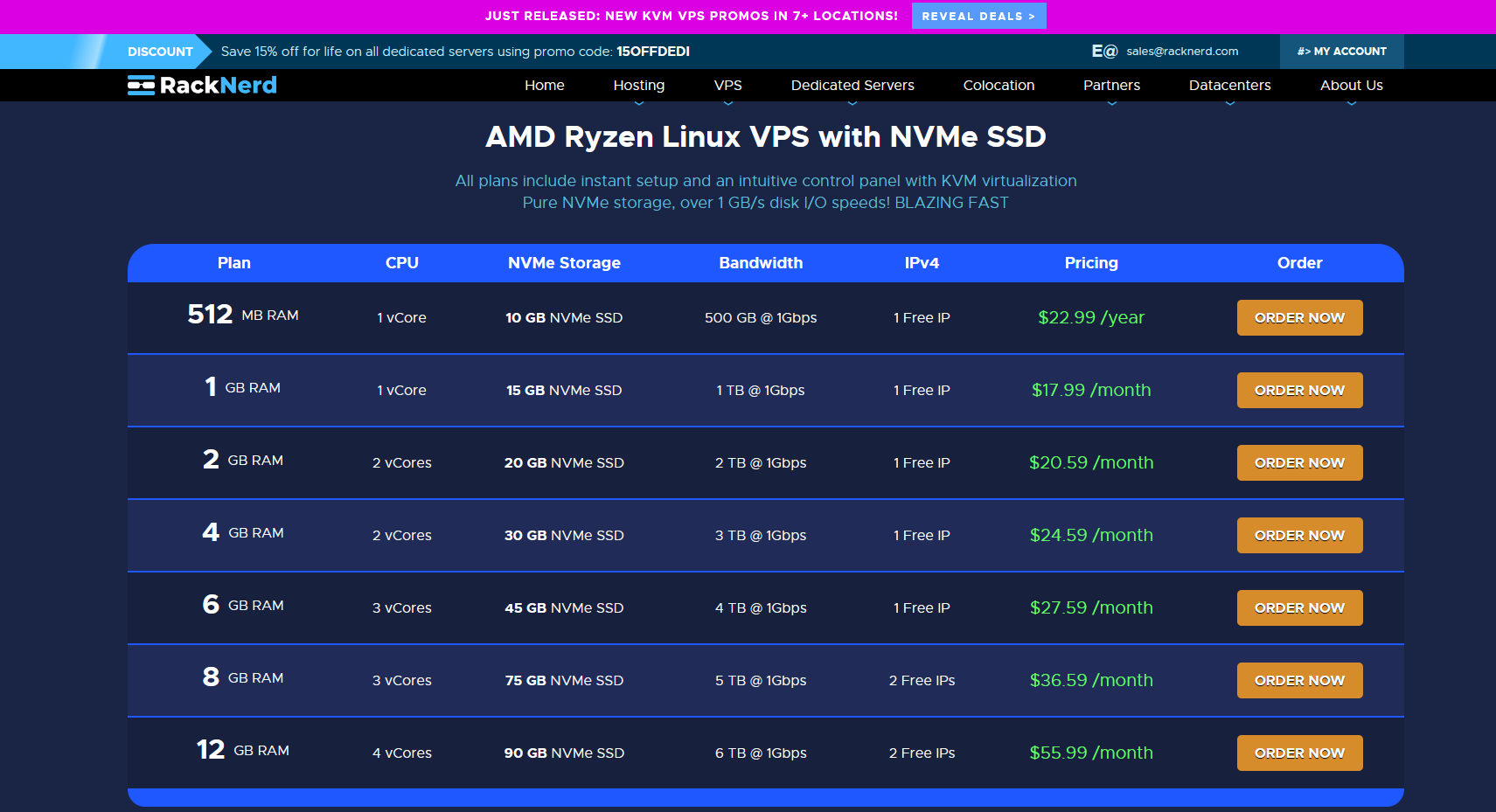1496x812 pixels.
Task: Click the 2 Free IPs cell for 8 GB plan
Action: click(x=922, y=681)
